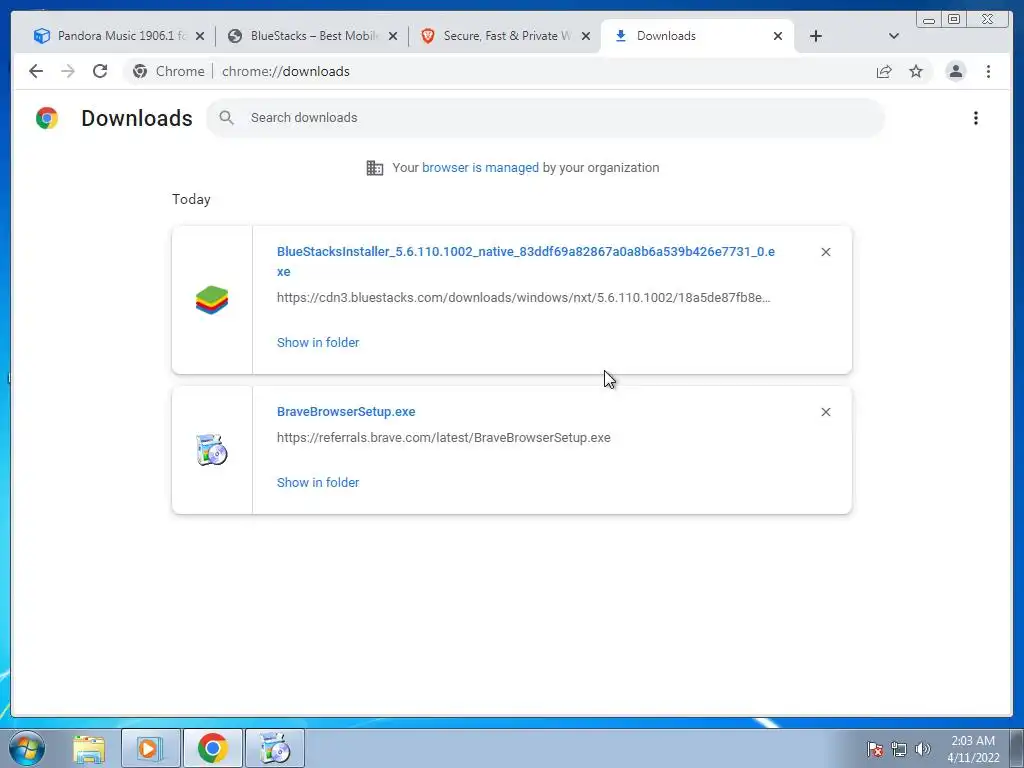Click the BlueStacks file icon
This screenshot has width=1024, height=768.
(212, 300)
